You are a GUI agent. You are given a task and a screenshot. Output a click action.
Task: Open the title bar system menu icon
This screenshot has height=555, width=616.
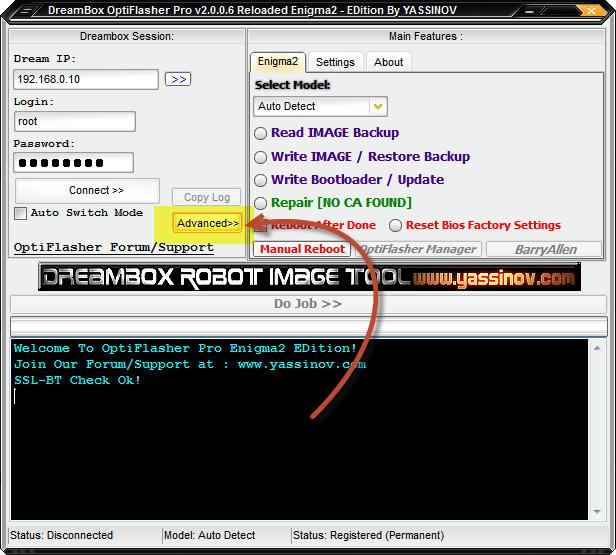[26, 11]
